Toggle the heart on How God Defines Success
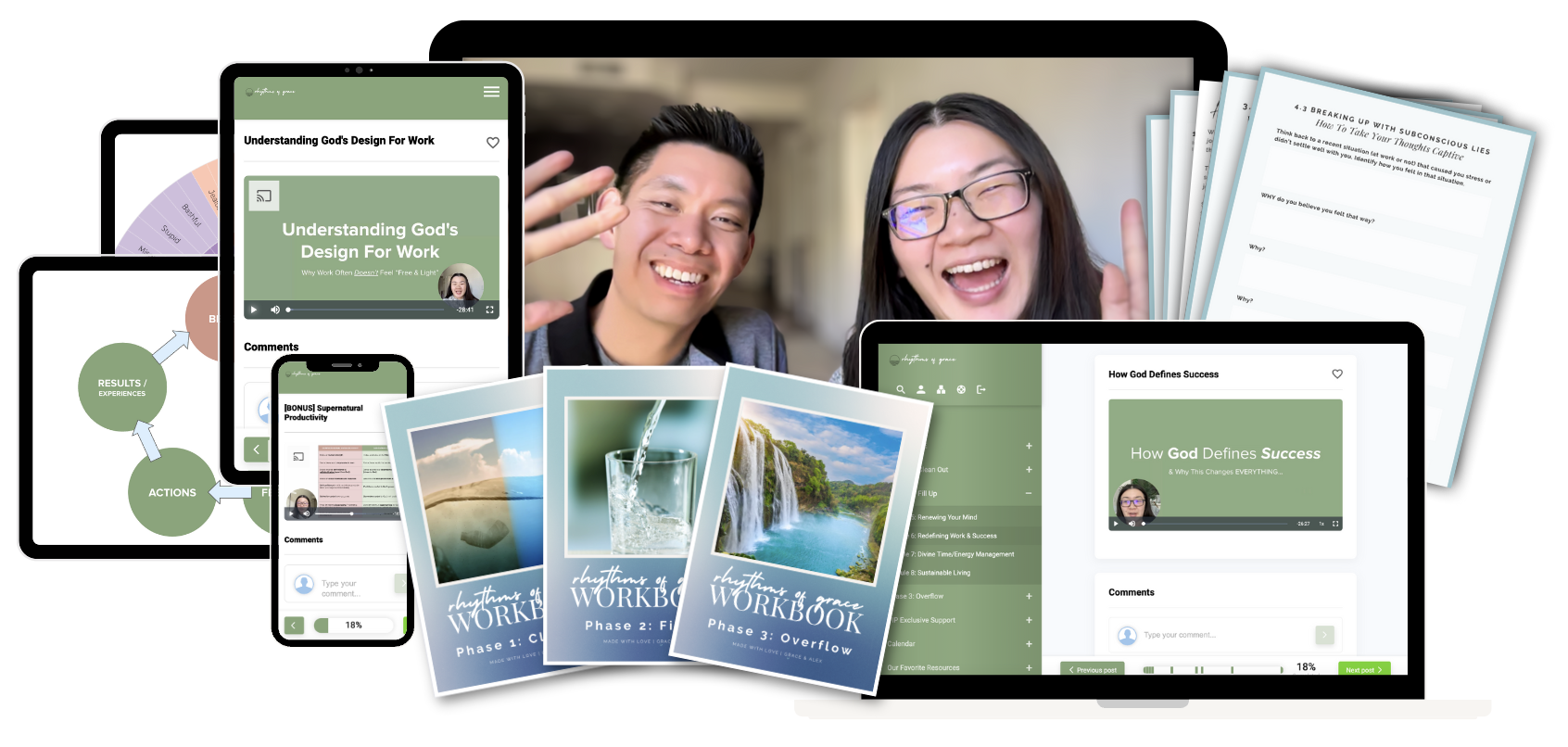Screen dimensions: 1568x747 point(1337,374)
